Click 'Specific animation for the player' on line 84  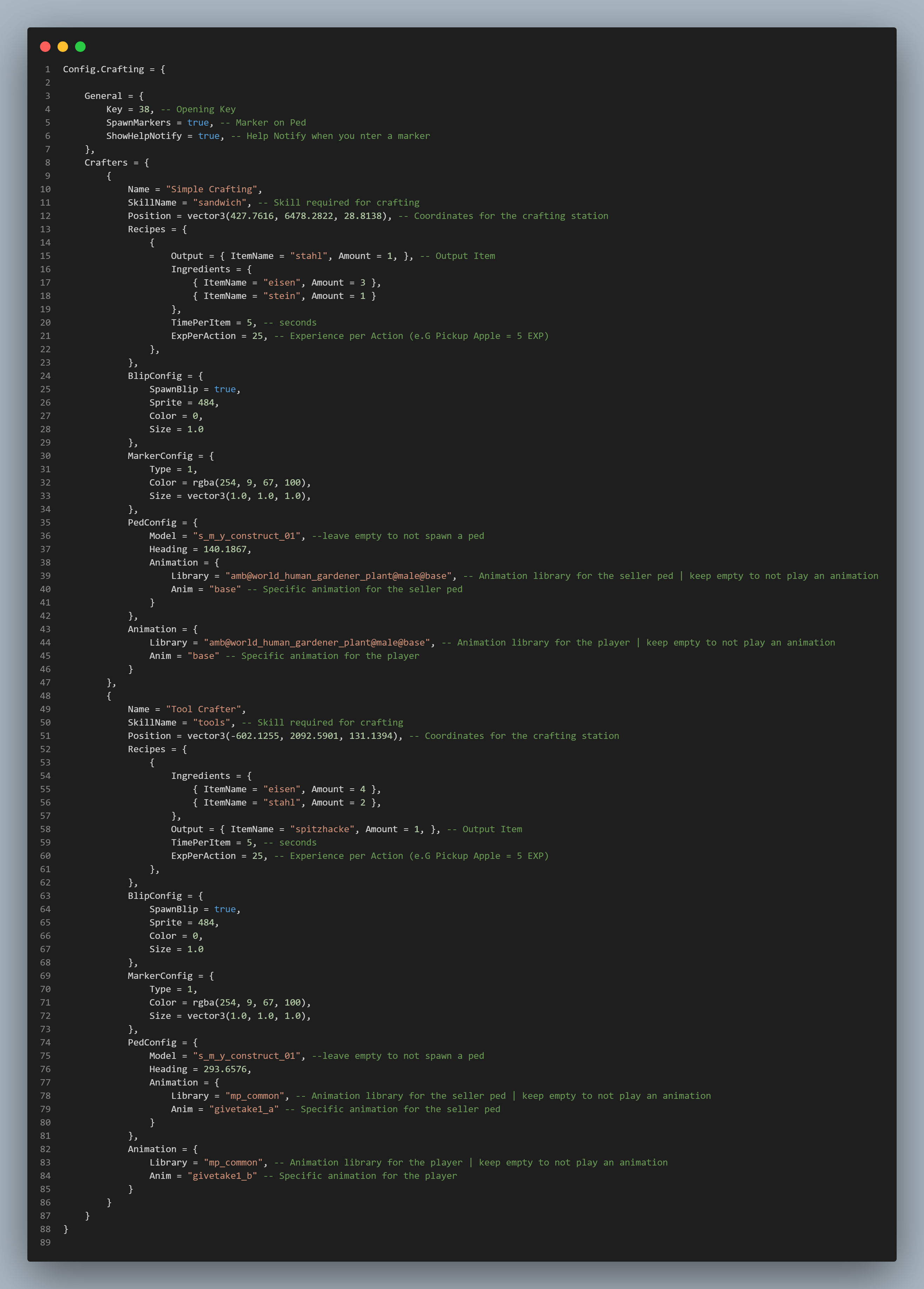368,1176
